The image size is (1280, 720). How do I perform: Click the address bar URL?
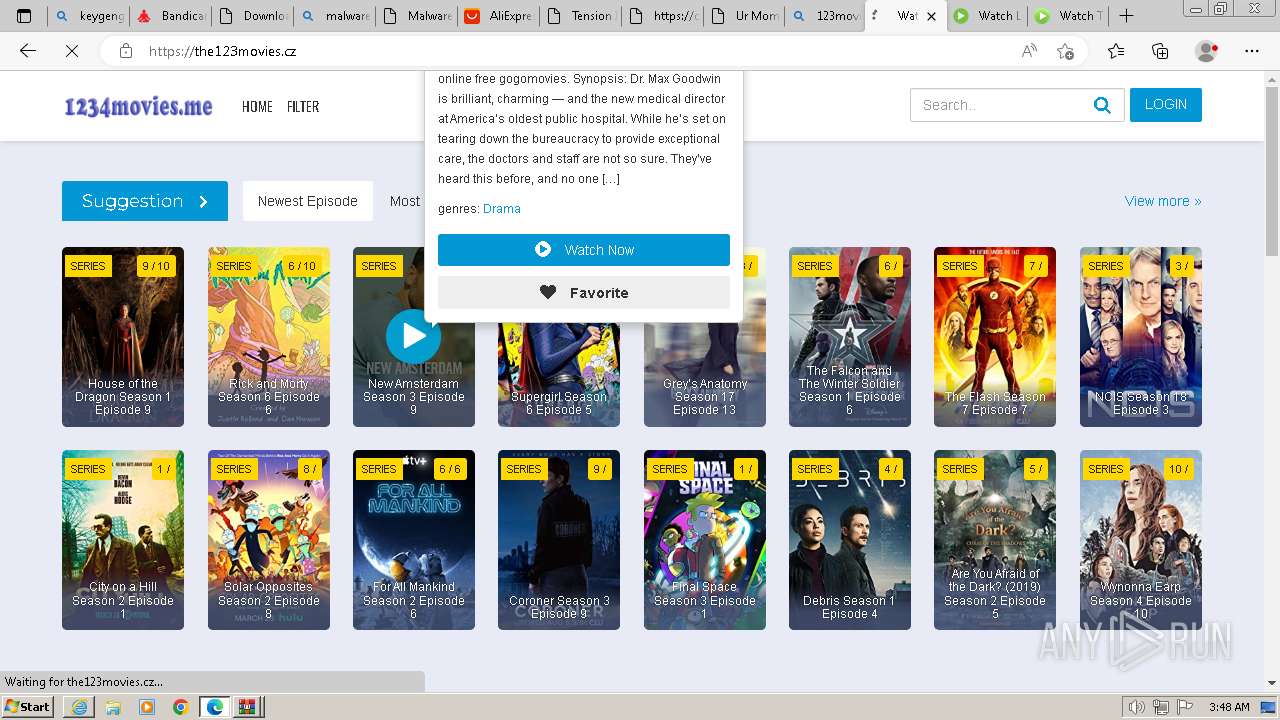point(222,51)
